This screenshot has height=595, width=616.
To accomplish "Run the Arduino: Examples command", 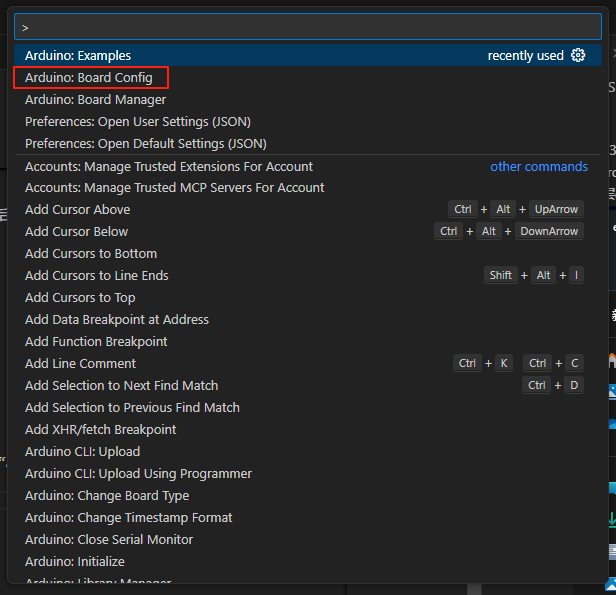I will (x=308, y=55).
